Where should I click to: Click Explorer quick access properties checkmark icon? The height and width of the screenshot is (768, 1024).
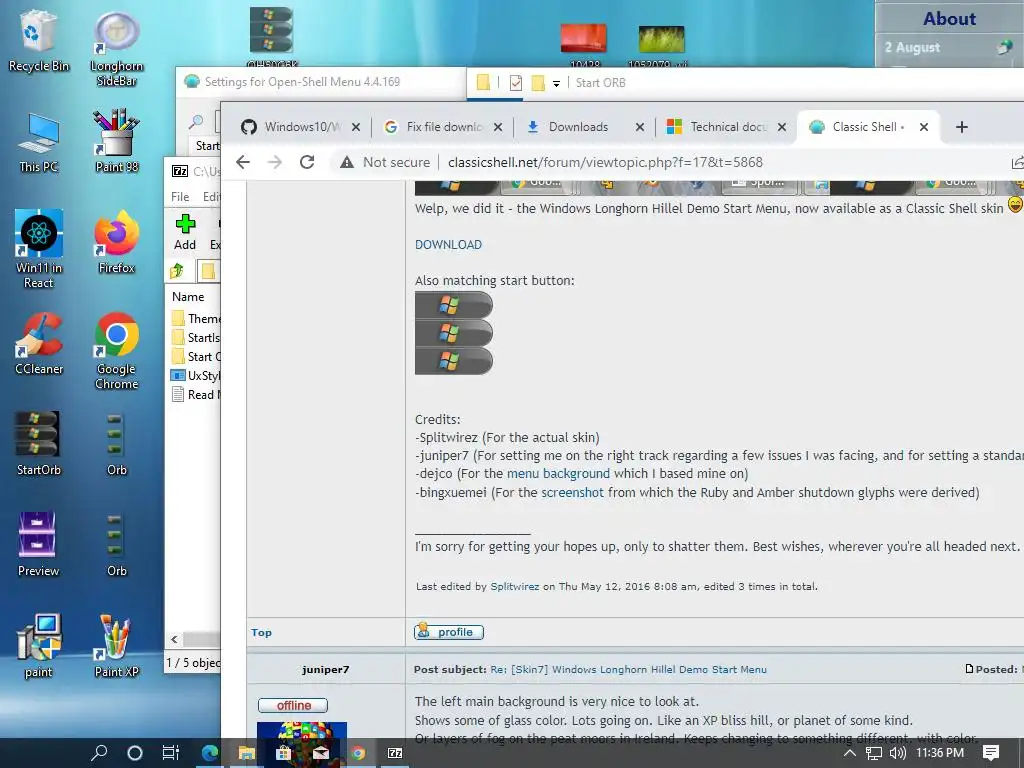click(x=516, y=83)
